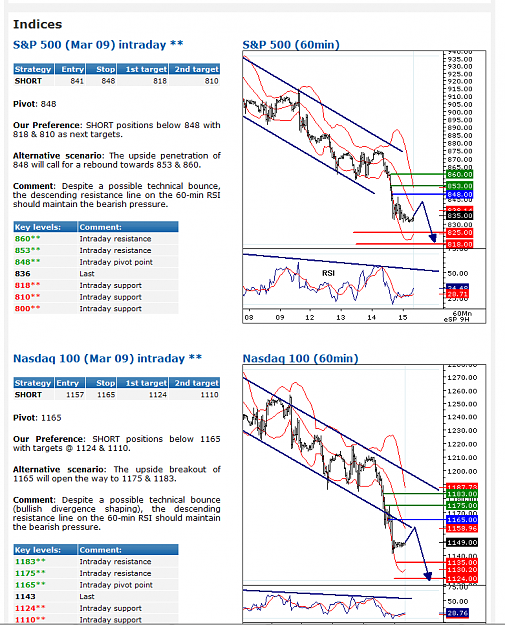This screenshot has width=505, height=625.
Task: Click the black 1149.00 label on Nasdaq chart
Action: 462,542
